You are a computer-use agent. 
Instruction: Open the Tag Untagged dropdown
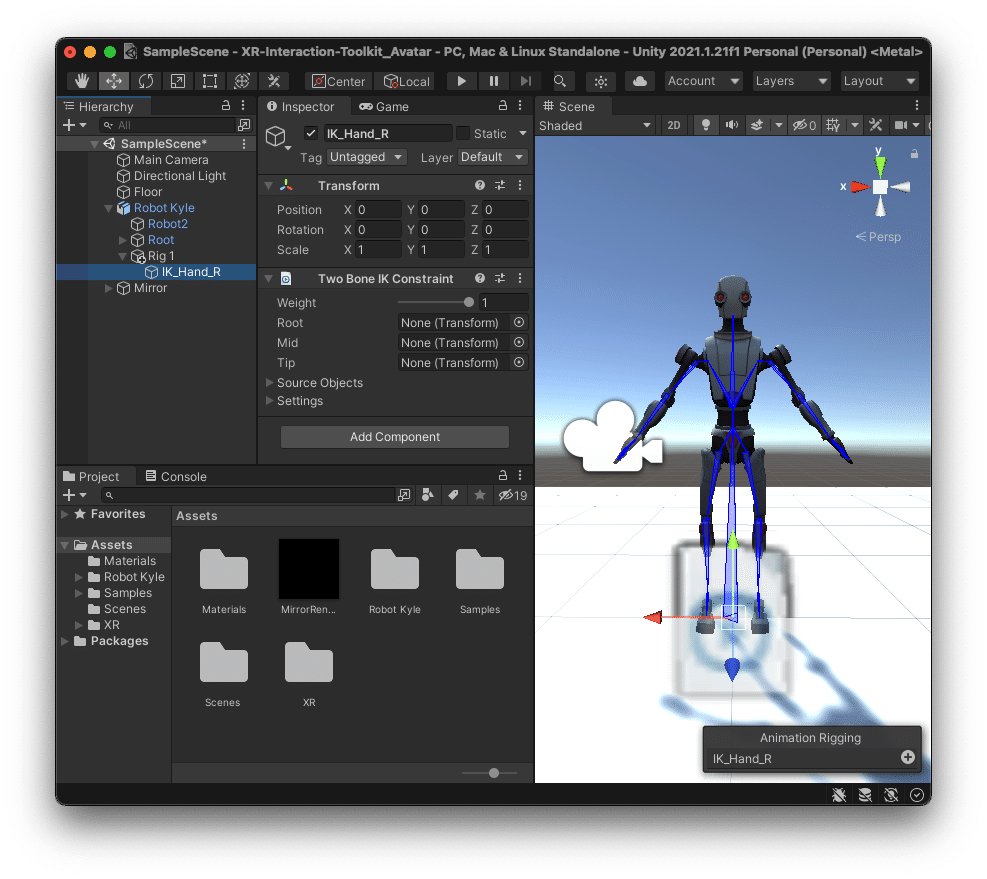point(366,157)
